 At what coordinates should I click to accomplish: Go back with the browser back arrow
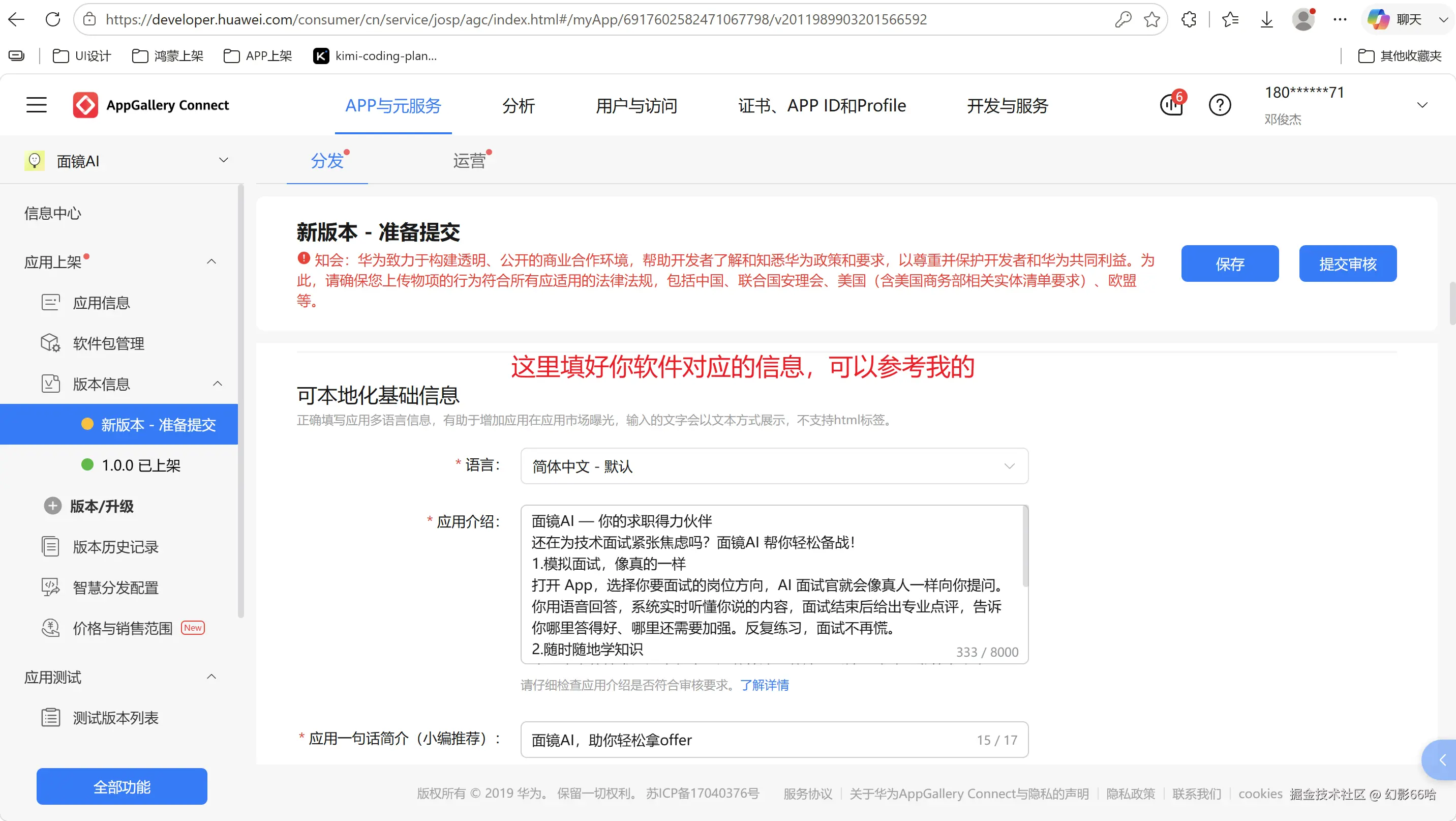click(16, 19)
